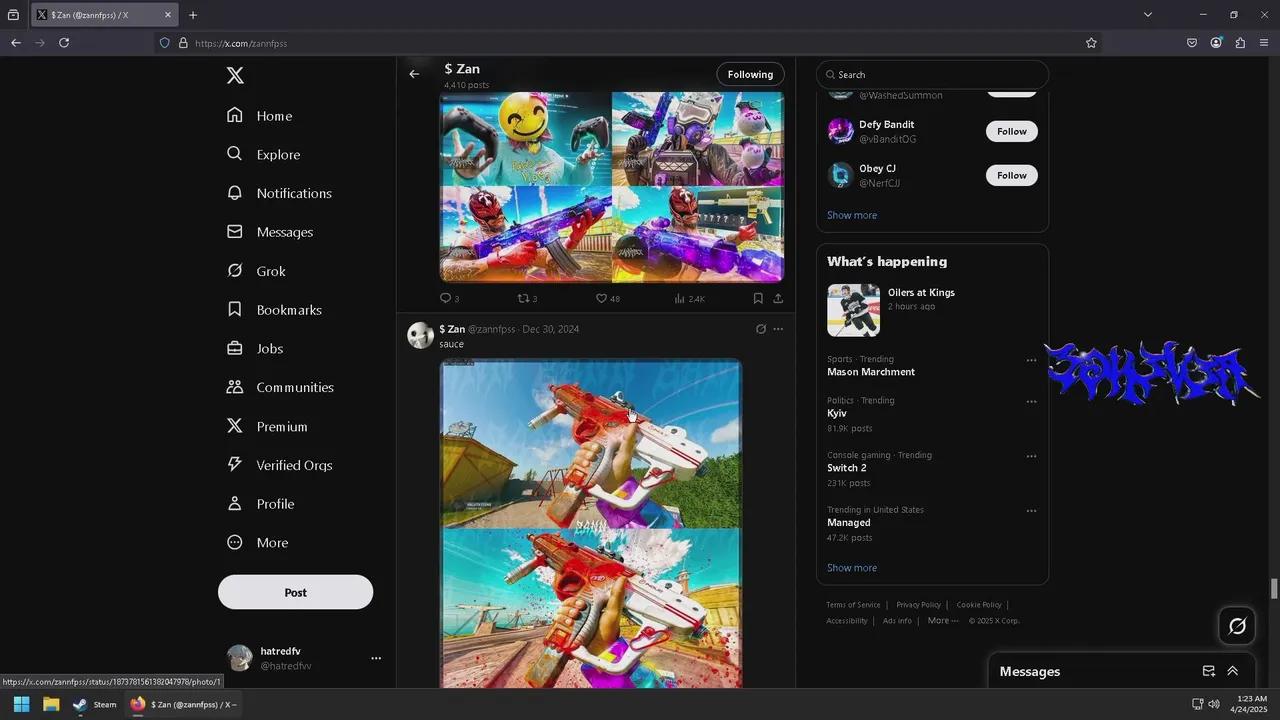Expand the Messages drawer

pyautogui.click(x=1232, y=671)
